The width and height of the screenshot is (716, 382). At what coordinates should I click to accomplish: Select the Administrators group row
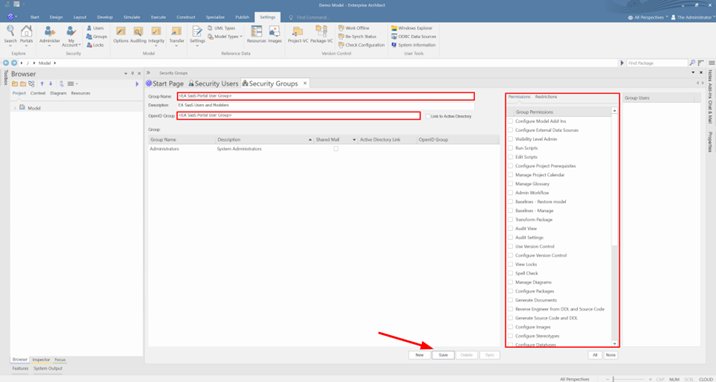click(324, 149)
